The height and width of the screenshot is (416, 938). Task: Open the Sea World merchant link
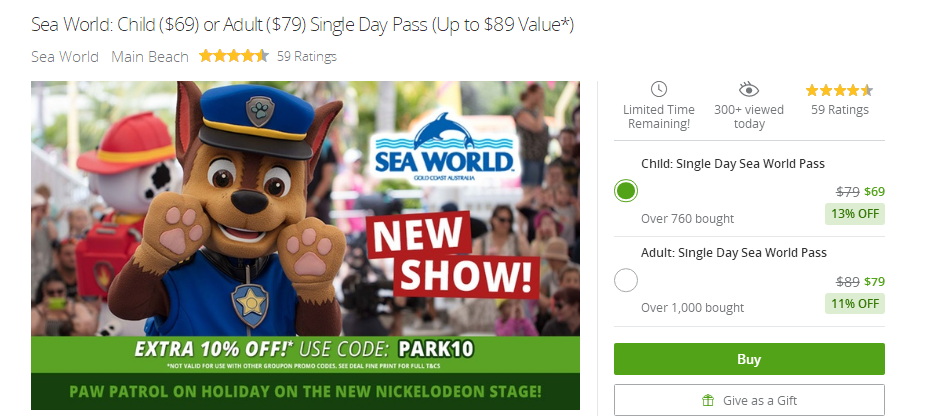click(x=65, y=57)
